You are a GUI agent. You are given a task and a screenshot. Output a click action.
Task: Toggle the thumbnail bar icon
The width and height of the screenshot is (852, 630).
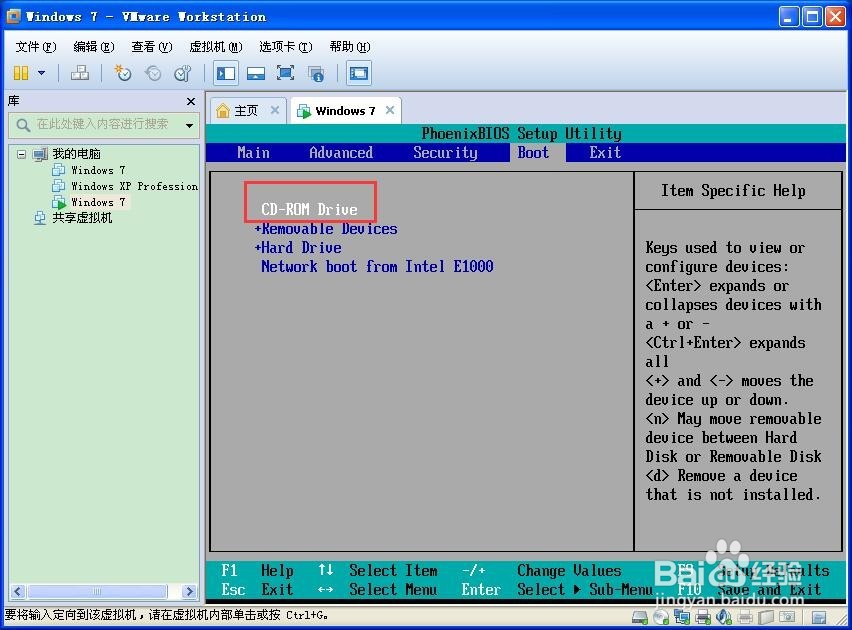[255, 73]
